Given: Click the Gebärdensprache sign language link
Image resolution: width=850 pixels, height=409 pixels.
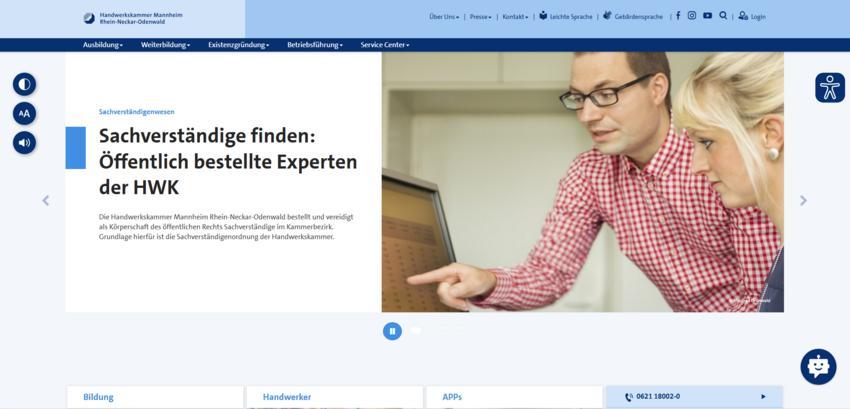Looking at the screenshot, I should pyautogui.click(x=633, y=17).
